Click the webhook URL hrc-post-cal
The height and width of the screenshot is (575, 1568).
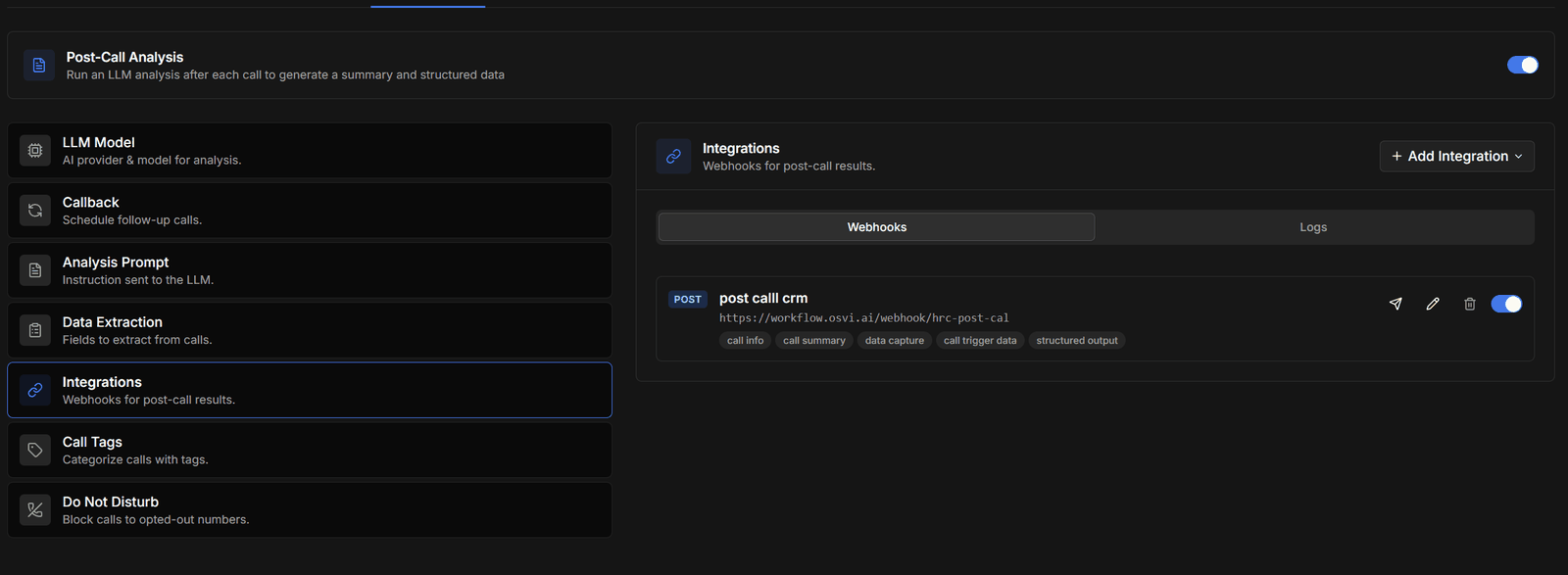(863, 318)
